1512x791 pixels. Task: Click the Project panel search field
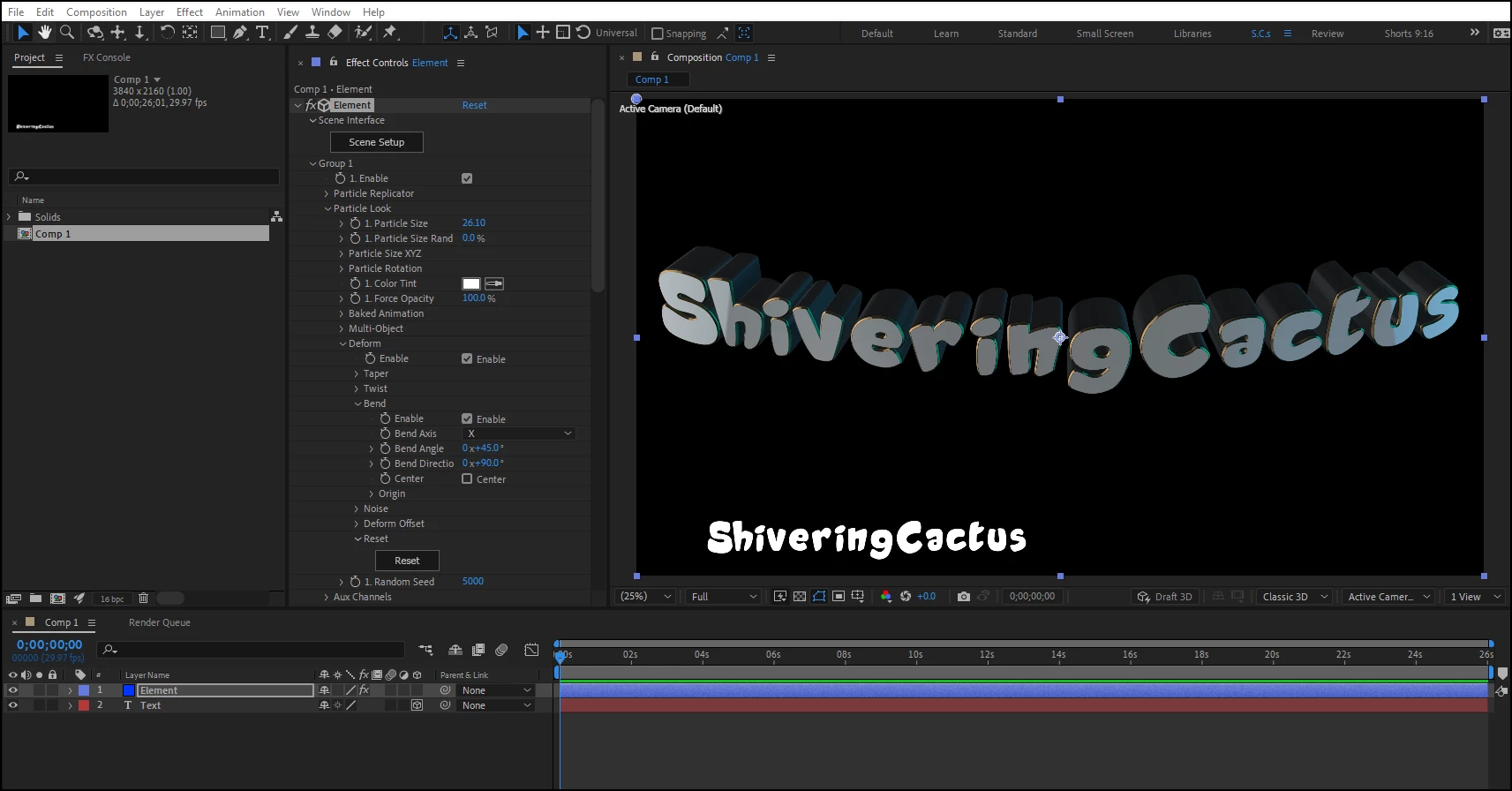144,177
